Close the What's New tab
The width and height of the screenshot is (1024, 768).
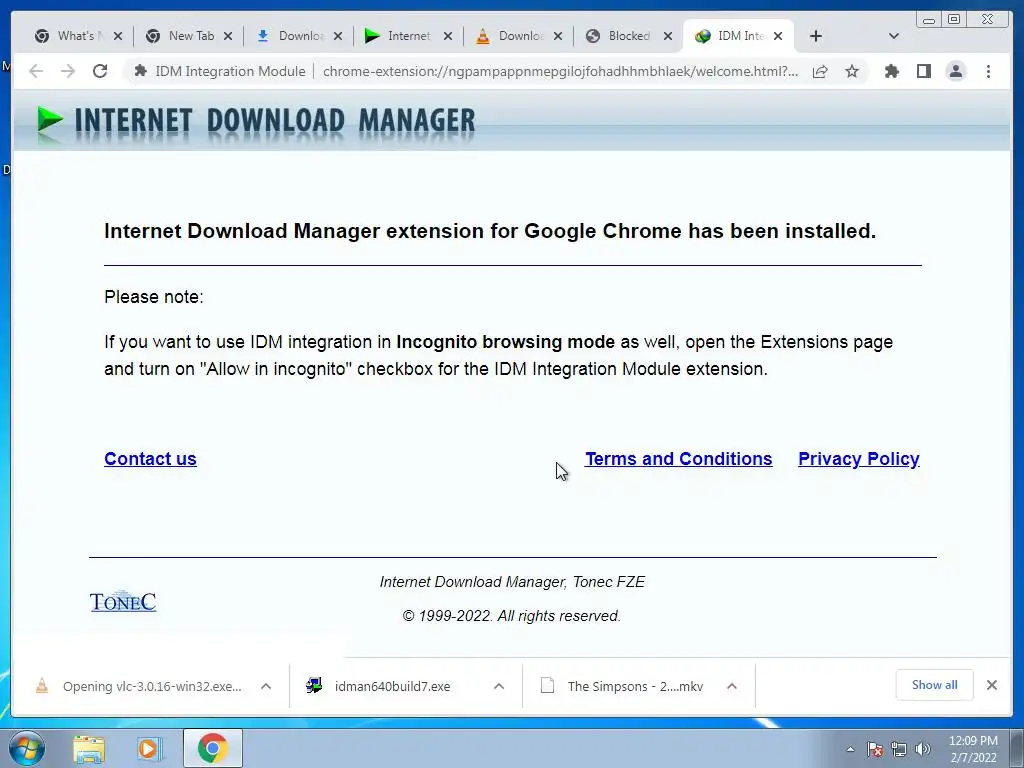coord(118,37)
